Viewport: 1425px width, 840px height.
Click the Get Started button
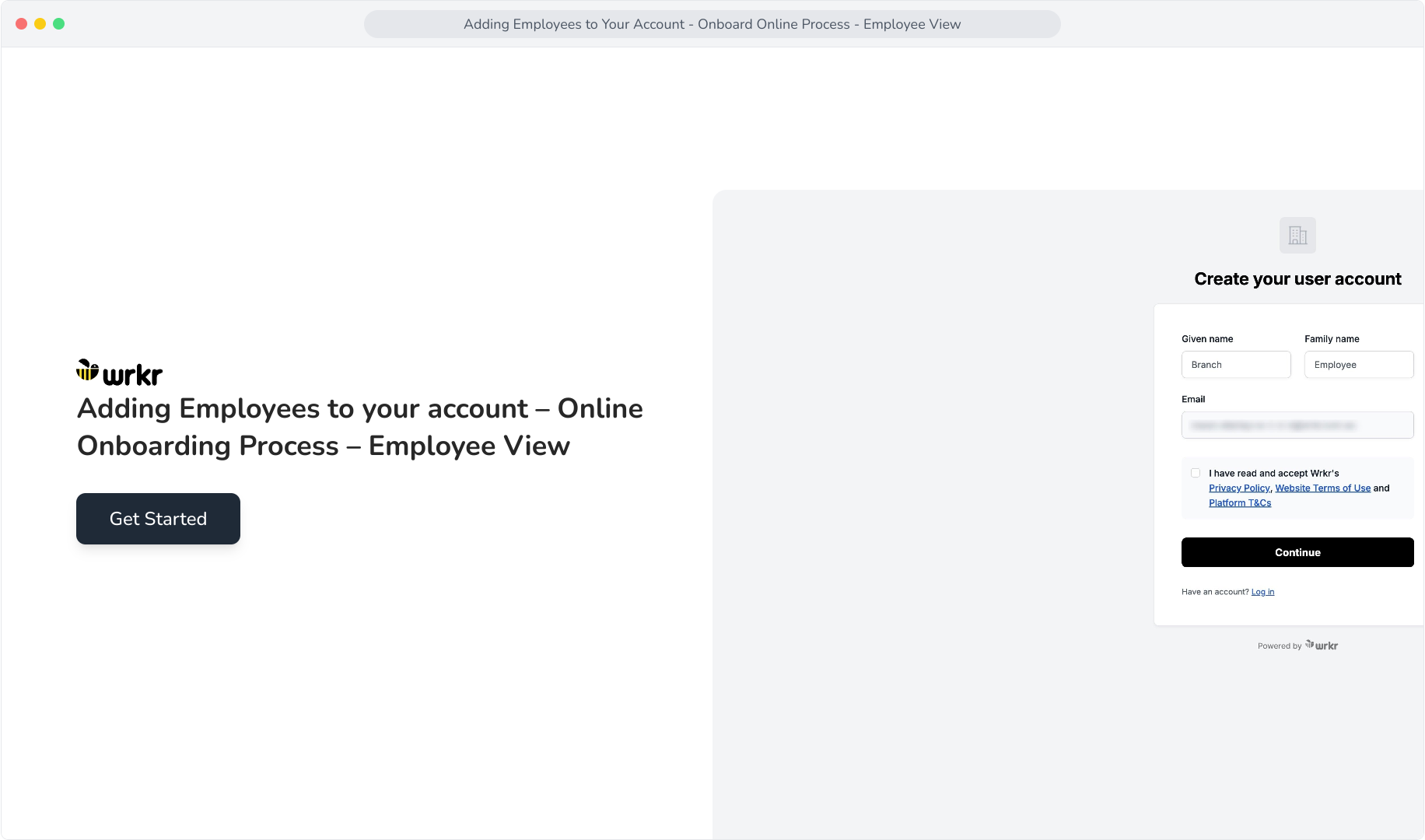[x=158, y=519]
